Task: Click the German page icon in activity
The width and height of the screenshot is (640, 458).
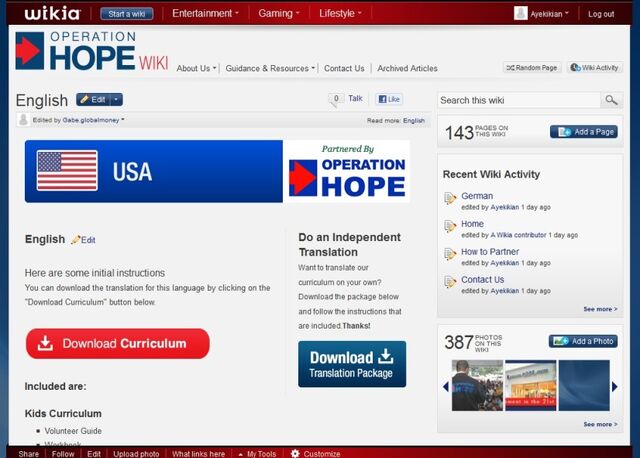Action: [450, 198]
